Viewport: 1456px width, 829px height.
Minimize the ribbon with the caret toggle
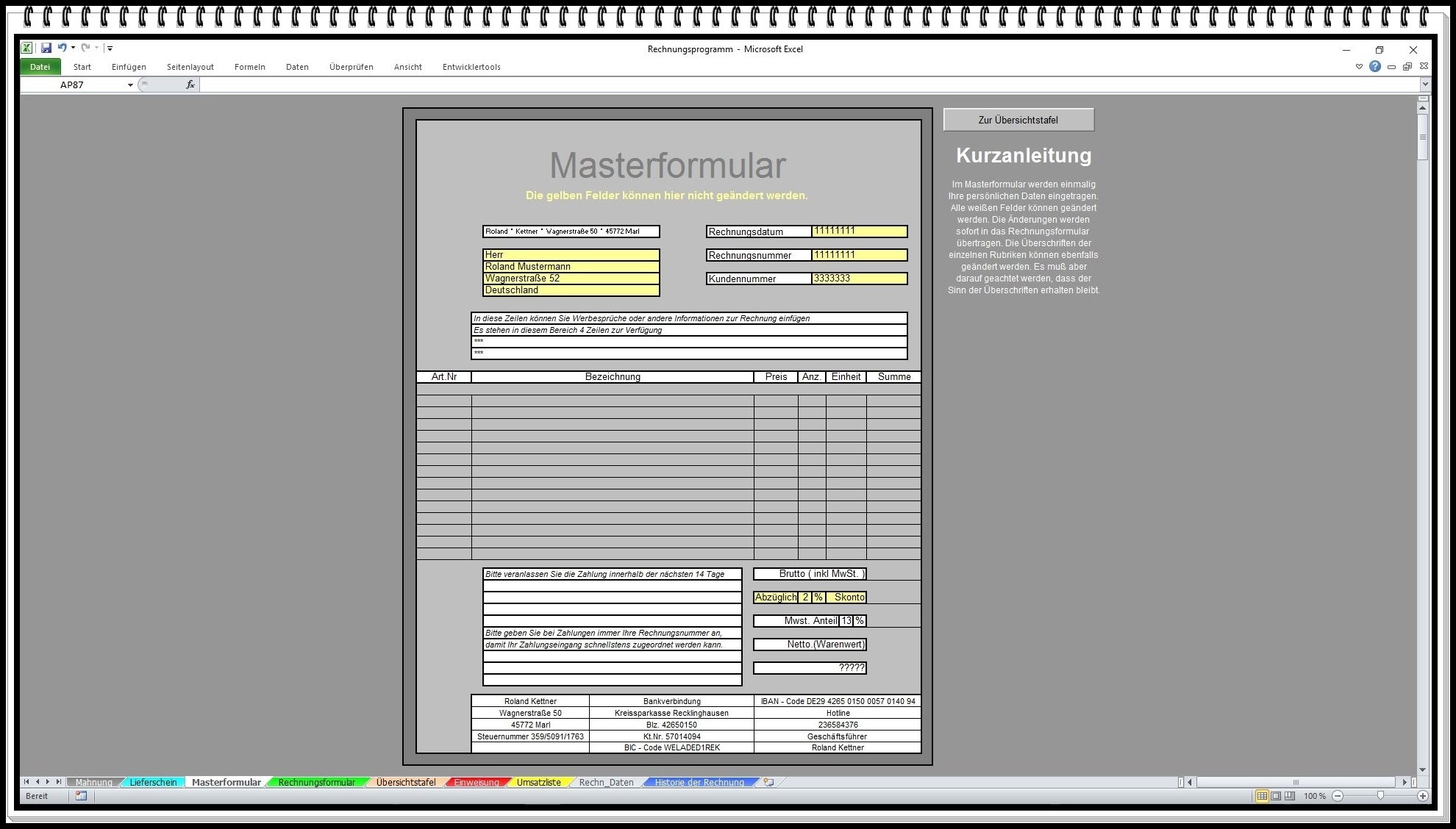(1359, 66)
